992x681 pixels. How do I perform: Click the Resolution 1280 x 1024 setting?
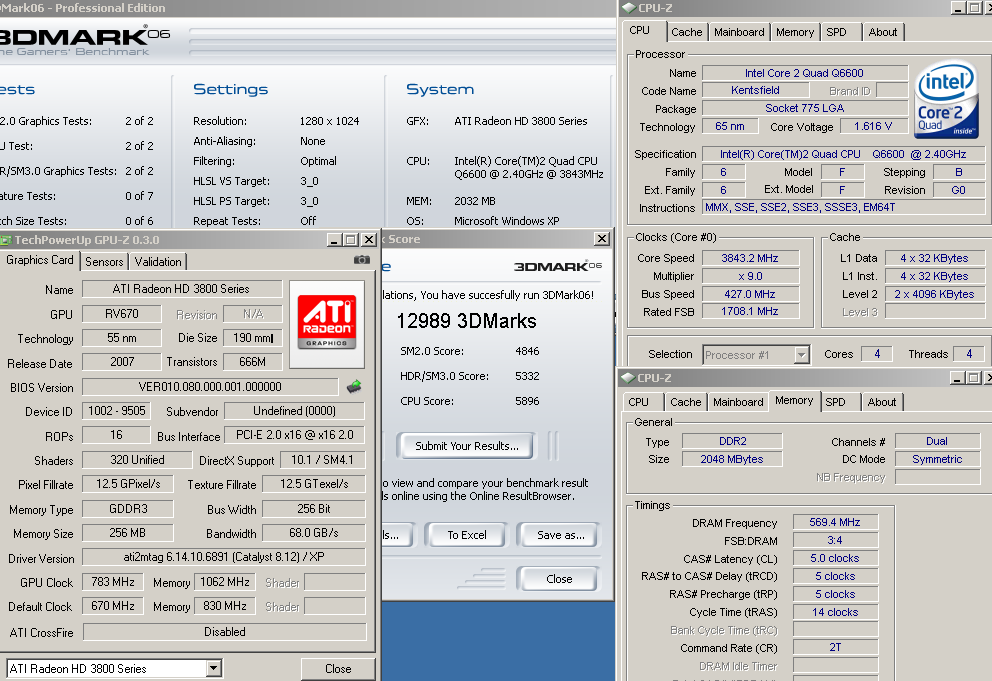(329, 121)
